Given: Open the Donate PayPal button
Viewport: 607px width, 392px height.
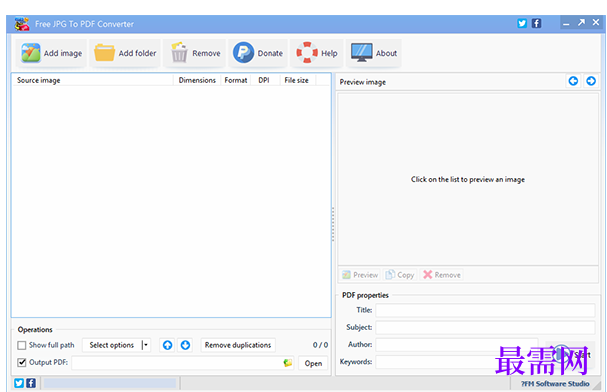Looking at the screenshot, I should click(x=258, y=53).
